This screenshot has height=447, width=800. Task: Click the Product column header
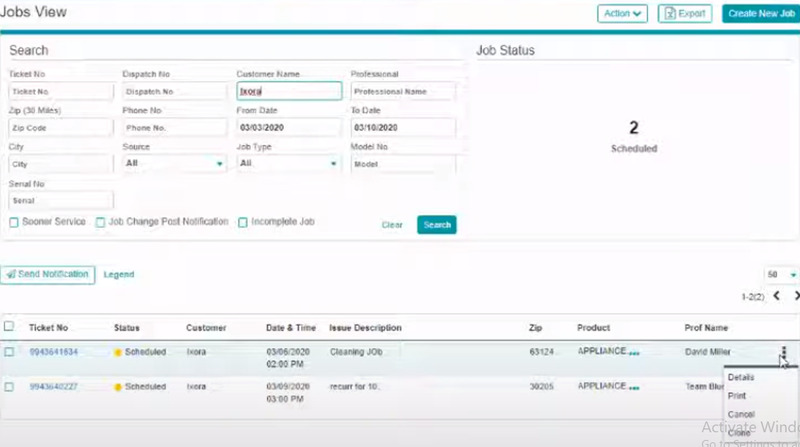[x=593, y=328]
